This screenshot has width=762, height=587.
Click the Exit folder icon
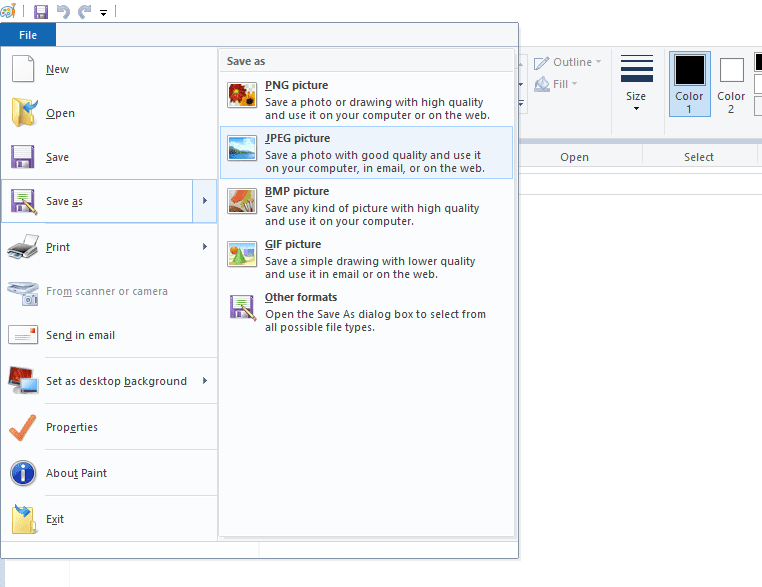click(x=24, y=519)
